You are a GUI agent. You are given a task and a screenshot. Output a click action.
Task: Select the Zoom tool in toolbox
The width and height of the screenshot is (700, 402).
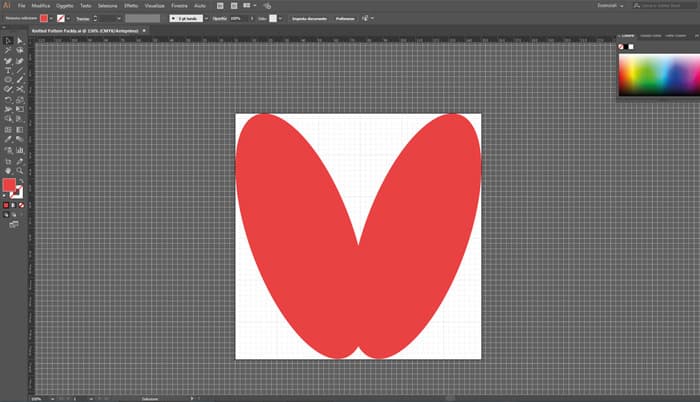pyautogui.click(x=20, y=170)
